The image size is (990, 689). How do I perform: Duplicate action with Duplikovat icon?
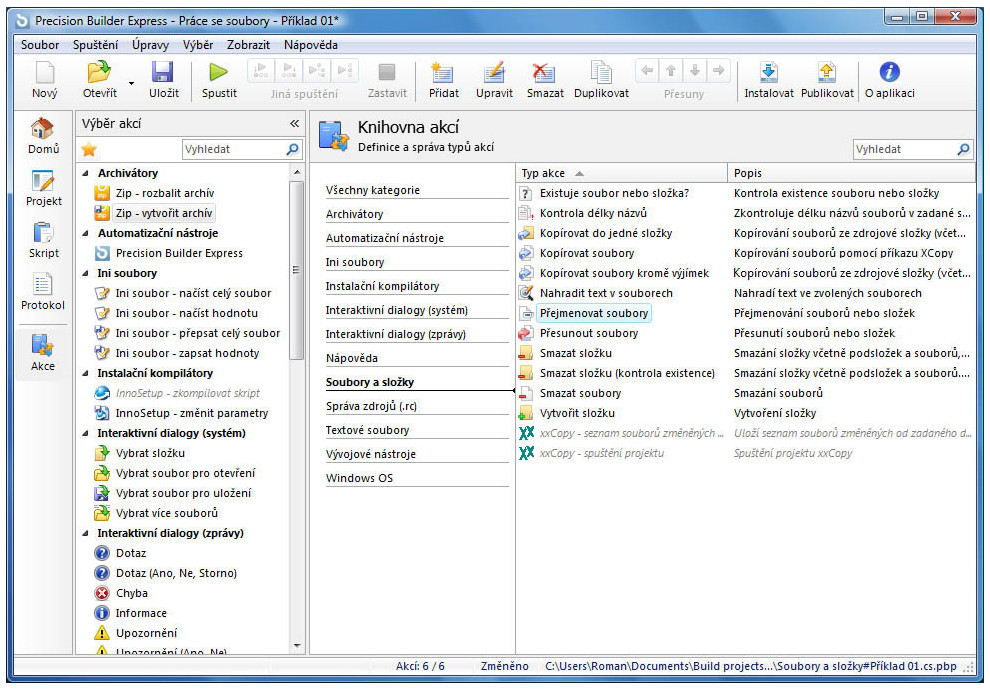tap(601, 72)
